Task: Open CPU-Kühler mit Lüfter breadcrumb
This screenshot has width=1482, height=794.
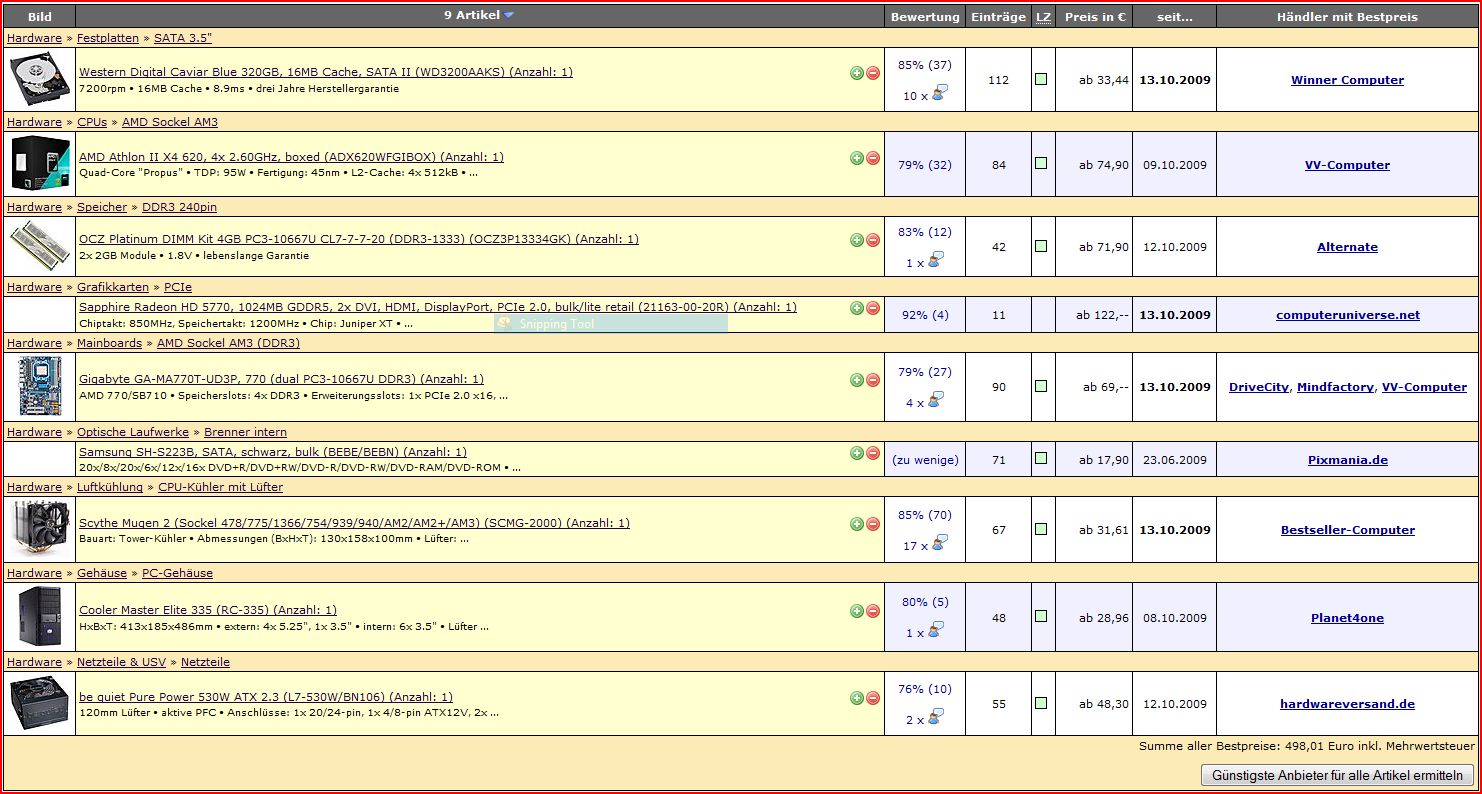Action: [221, 487]
